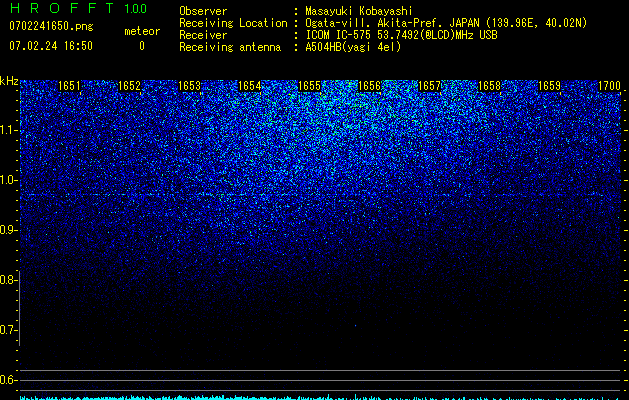Click frequency axis label 0.9
629x400 pixels.
[x=9, y=230]
